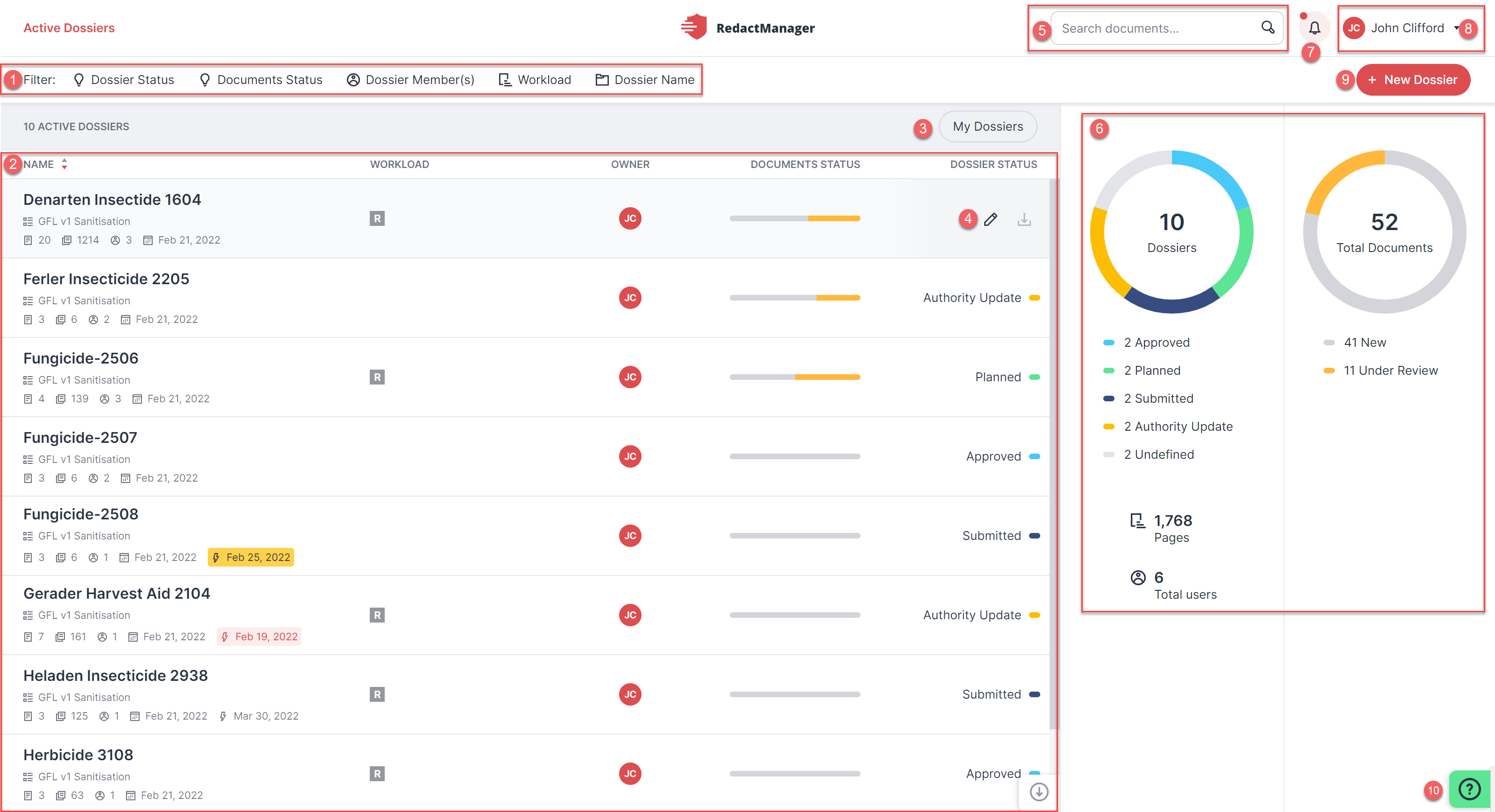Screen dimensions: 1495x812
Task: Toggle the 2 Submitted legend filter
Action: [x=1149, y=398]
